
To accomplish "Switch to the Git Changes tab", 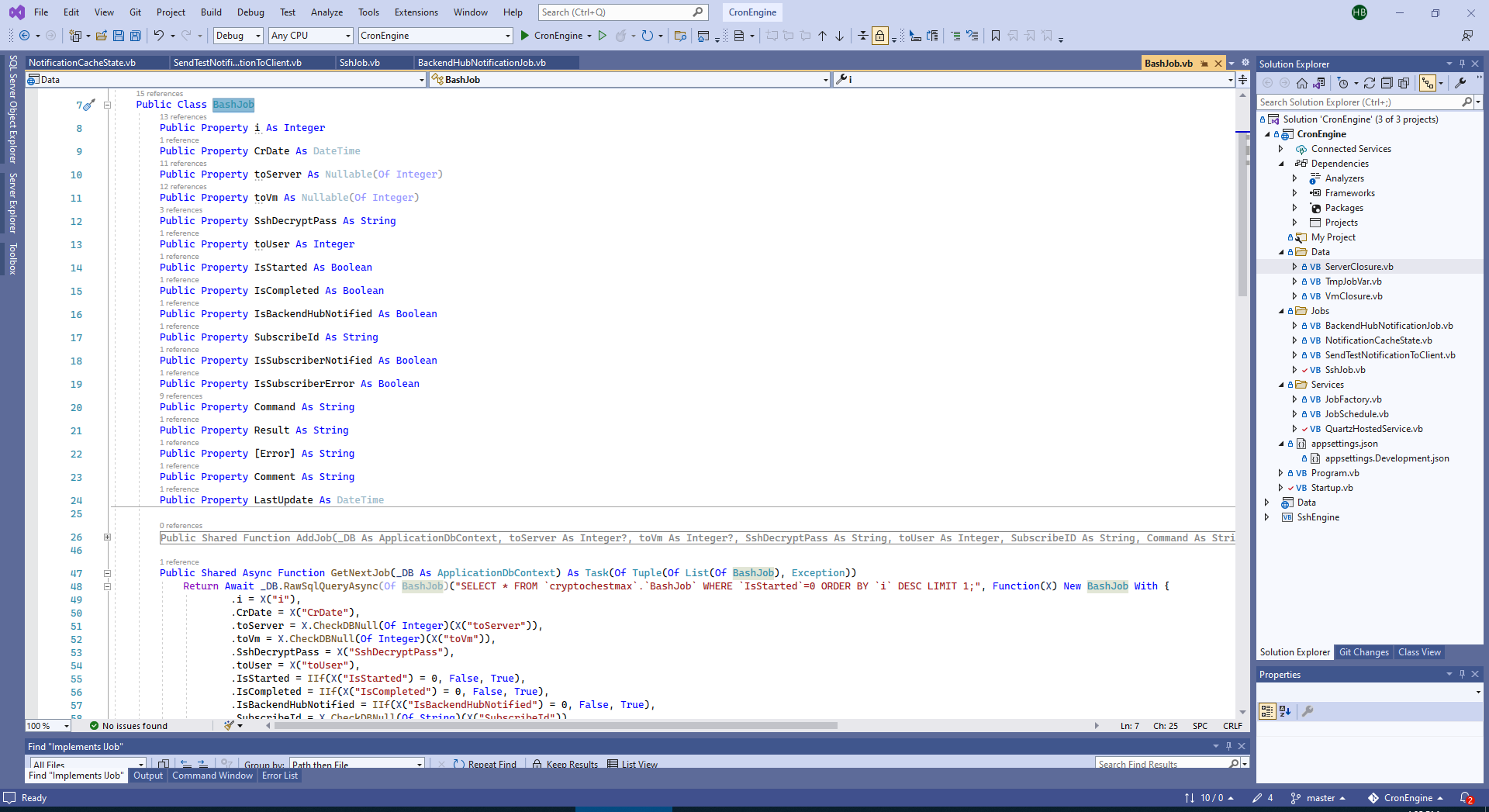I will 1363,652.
